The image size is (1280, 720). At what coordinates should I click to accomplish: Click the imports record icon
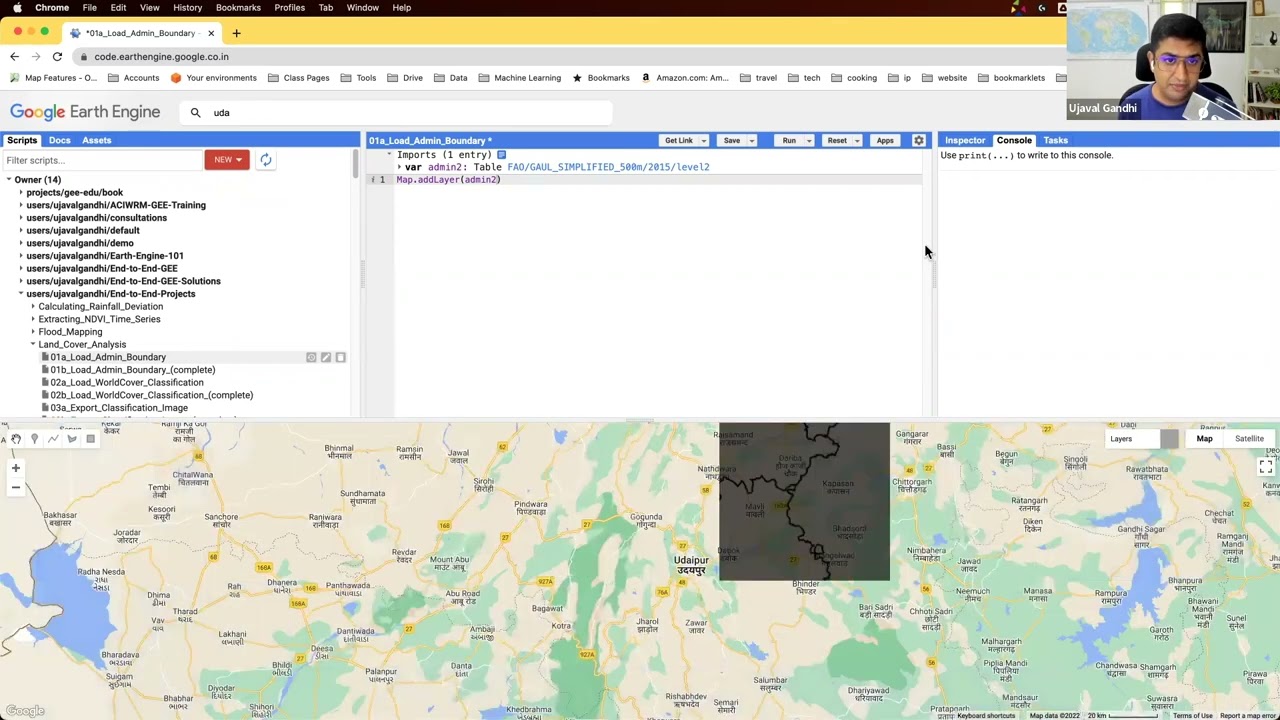point(502,155)
